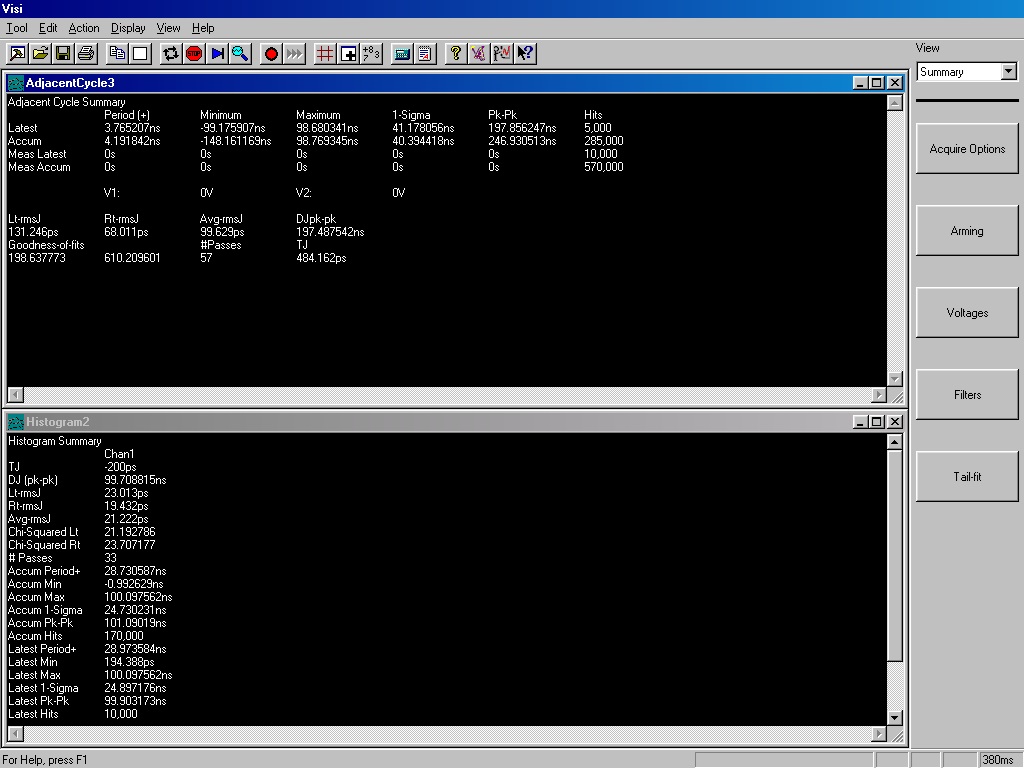Click the blue single-step arrow icon
This screenshot has height=768, width=1024.
click(217, 54)
